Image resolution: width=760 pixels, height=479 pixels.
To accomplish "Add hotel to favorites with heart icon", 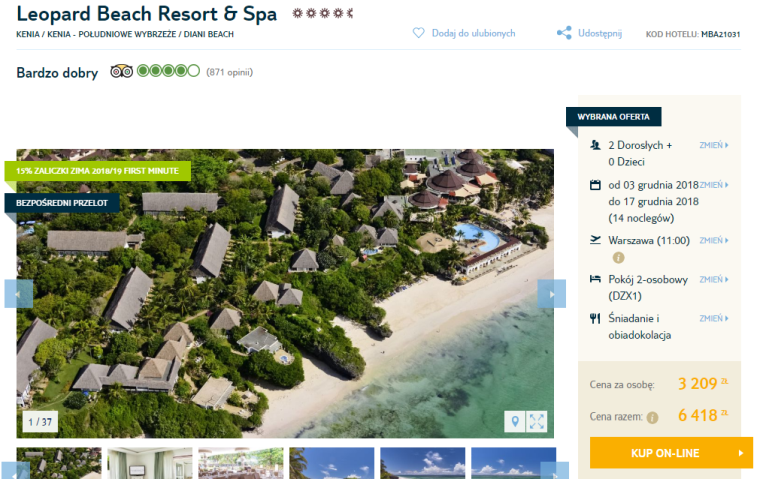I will 418,33.
